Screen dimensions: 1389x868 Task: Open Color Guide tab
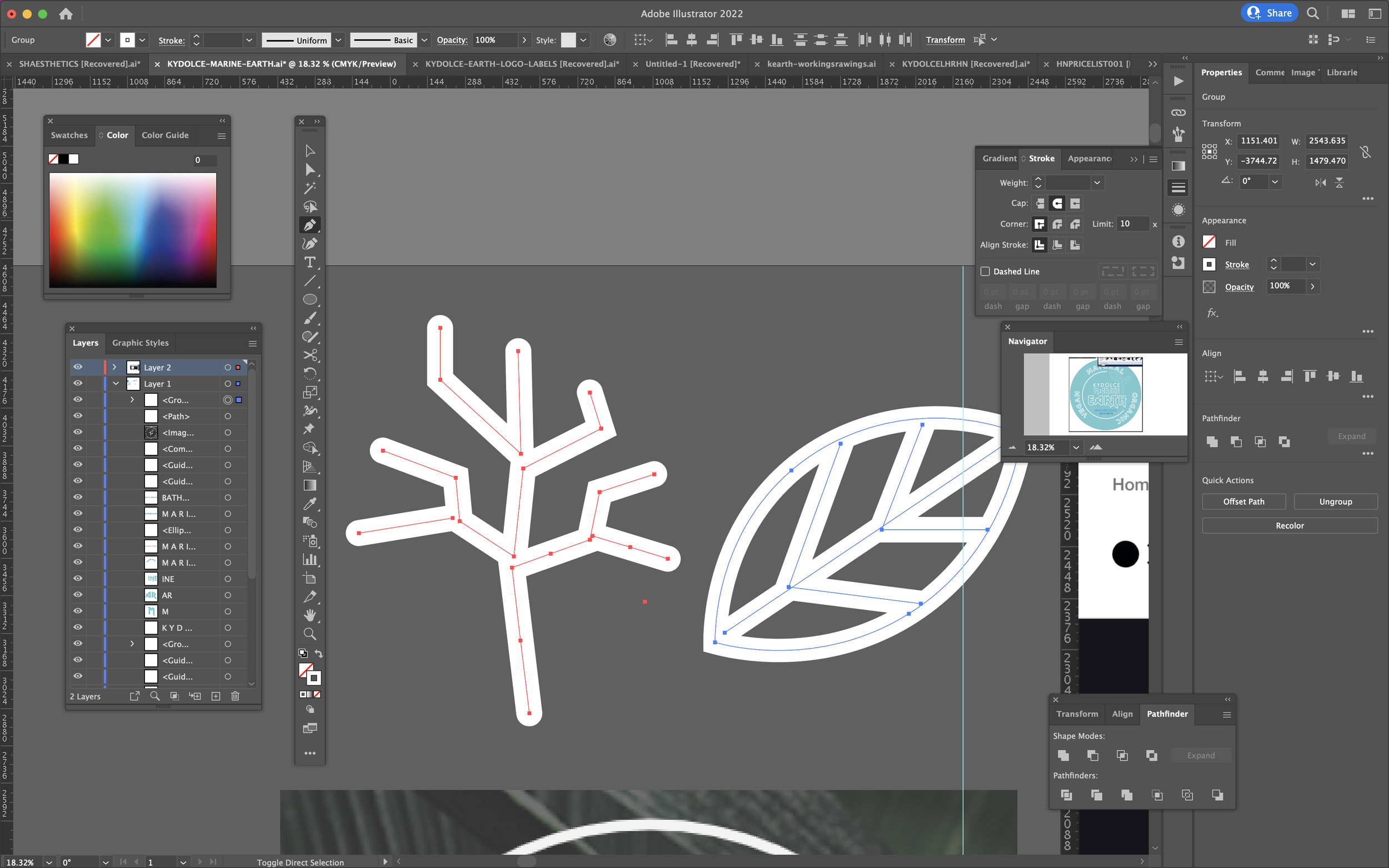click(x=165, y=136)
